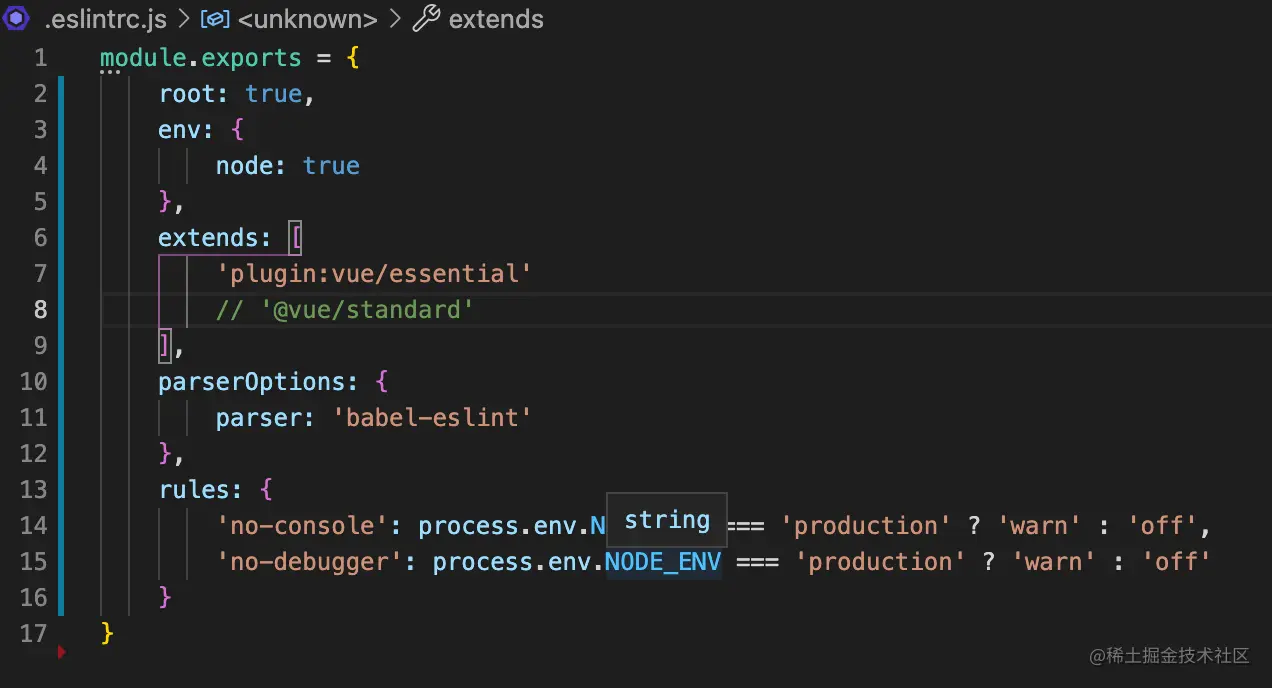Screen dimensions: 1272x688
Task: Click the opening bracket after extends:
Action: click(295, 238)
